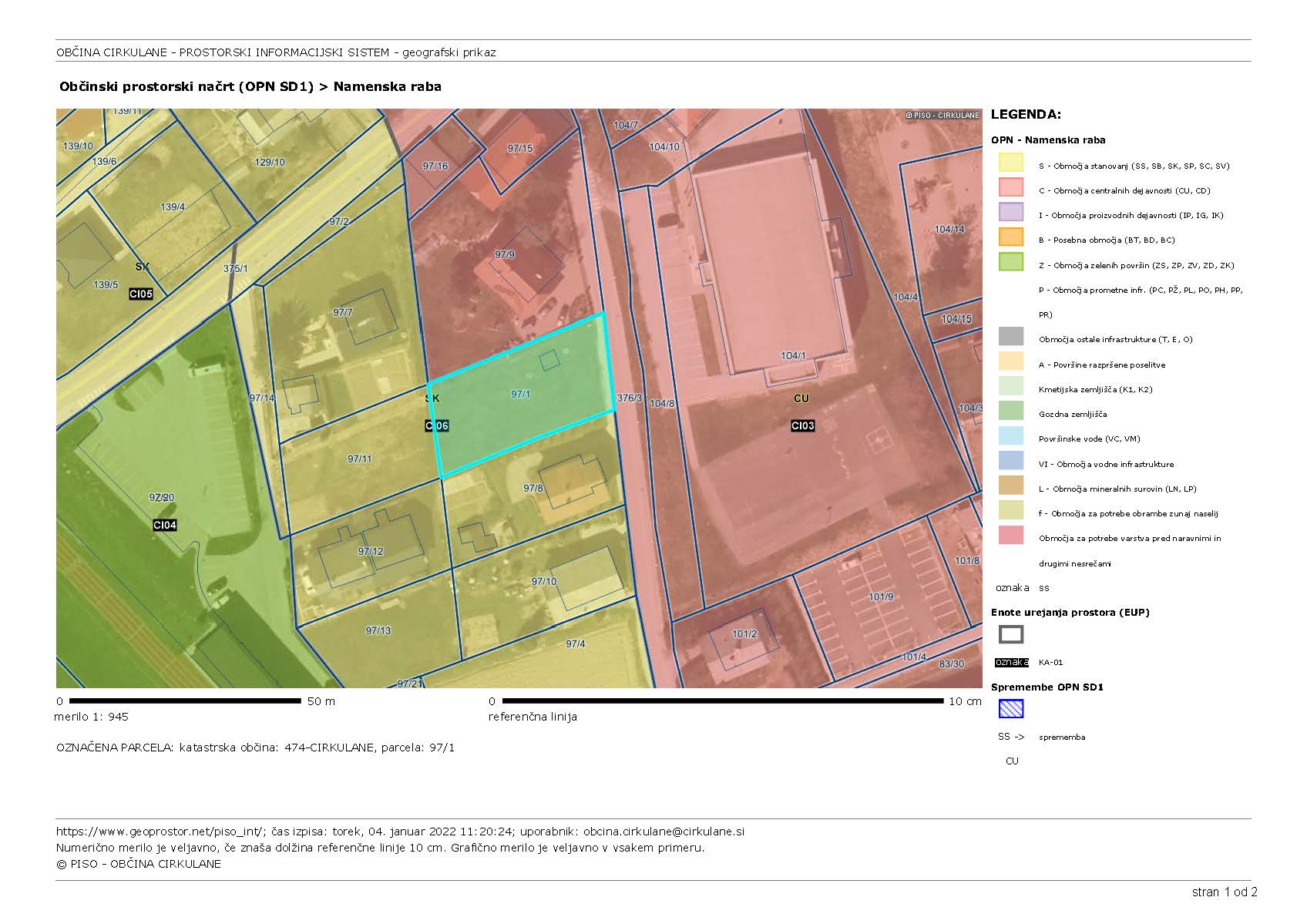The image size is (1307, 924).
Task: Click the black 'oznaka' KA-01 label symbol
Action: [x=1012, y=662]
